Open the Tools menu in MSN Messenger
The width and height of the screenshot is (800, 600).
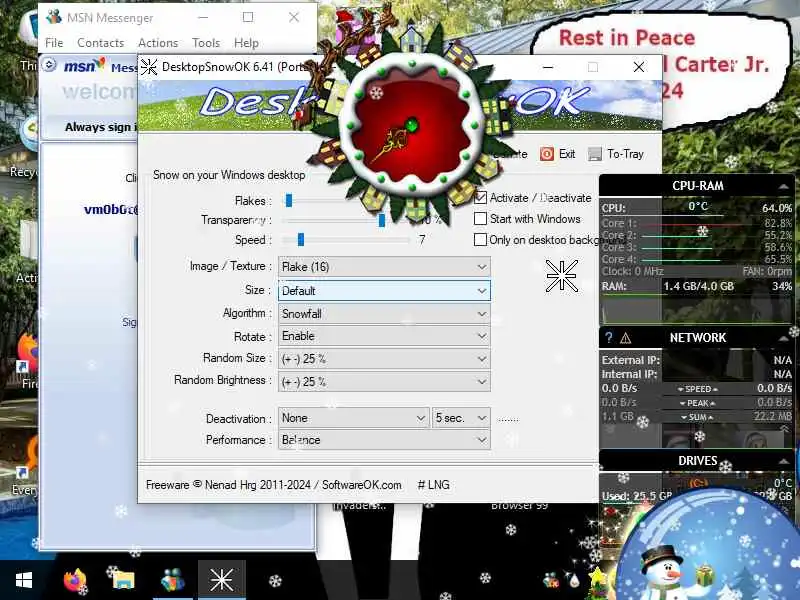point(206,43)
